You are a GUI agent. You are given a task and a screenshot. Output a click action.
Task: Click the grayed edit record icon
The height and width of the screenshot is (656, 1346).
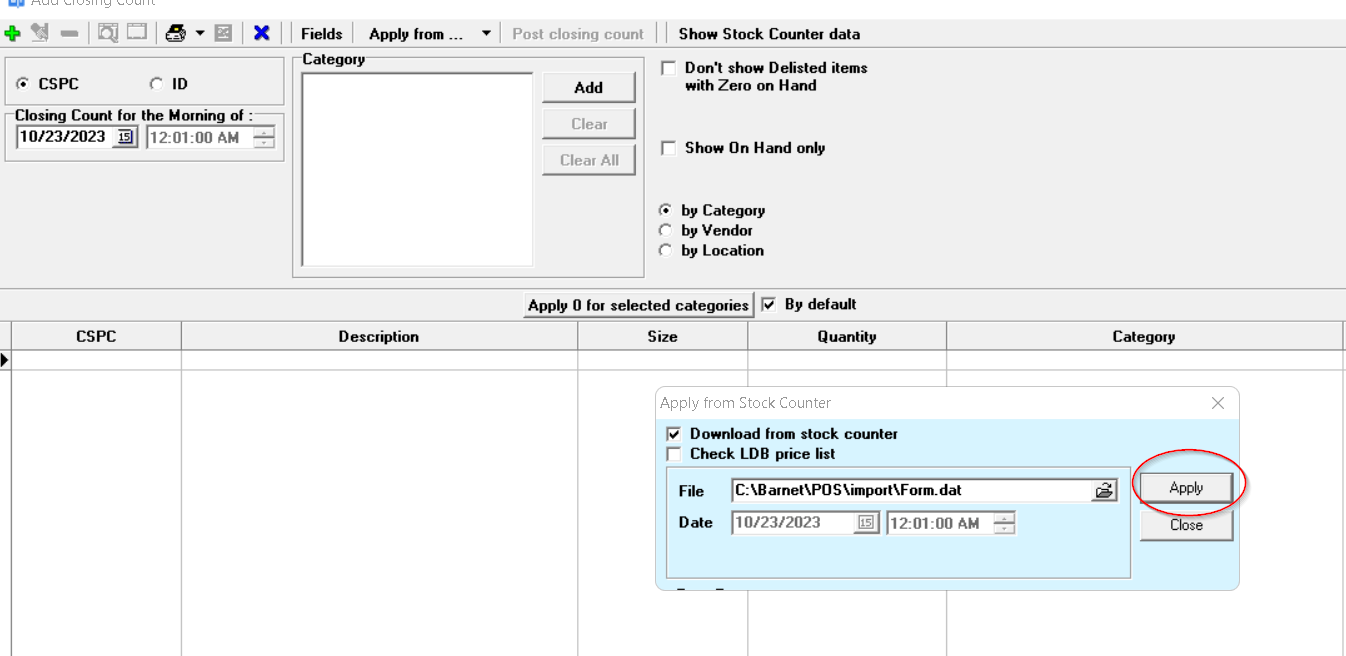tap(40, 33)
